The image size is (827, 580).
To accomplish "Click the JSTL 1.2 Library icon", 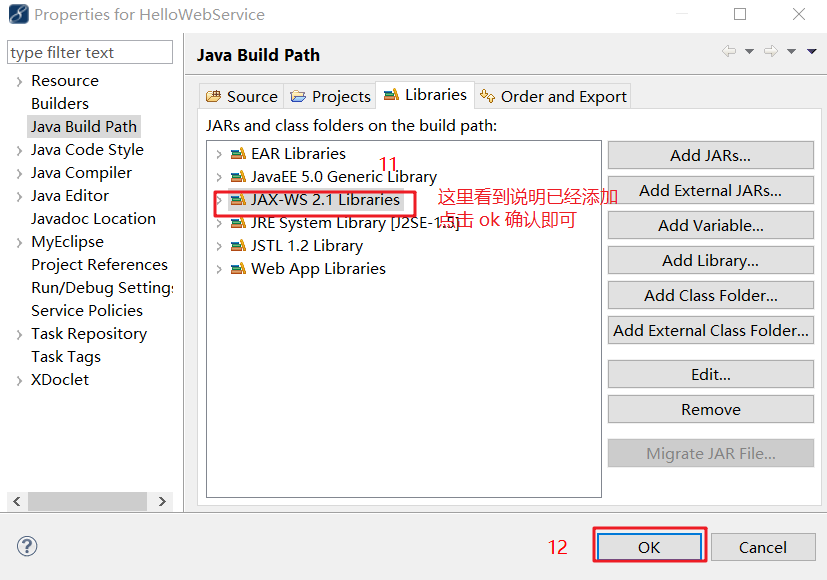I will (x=238, y=246).
